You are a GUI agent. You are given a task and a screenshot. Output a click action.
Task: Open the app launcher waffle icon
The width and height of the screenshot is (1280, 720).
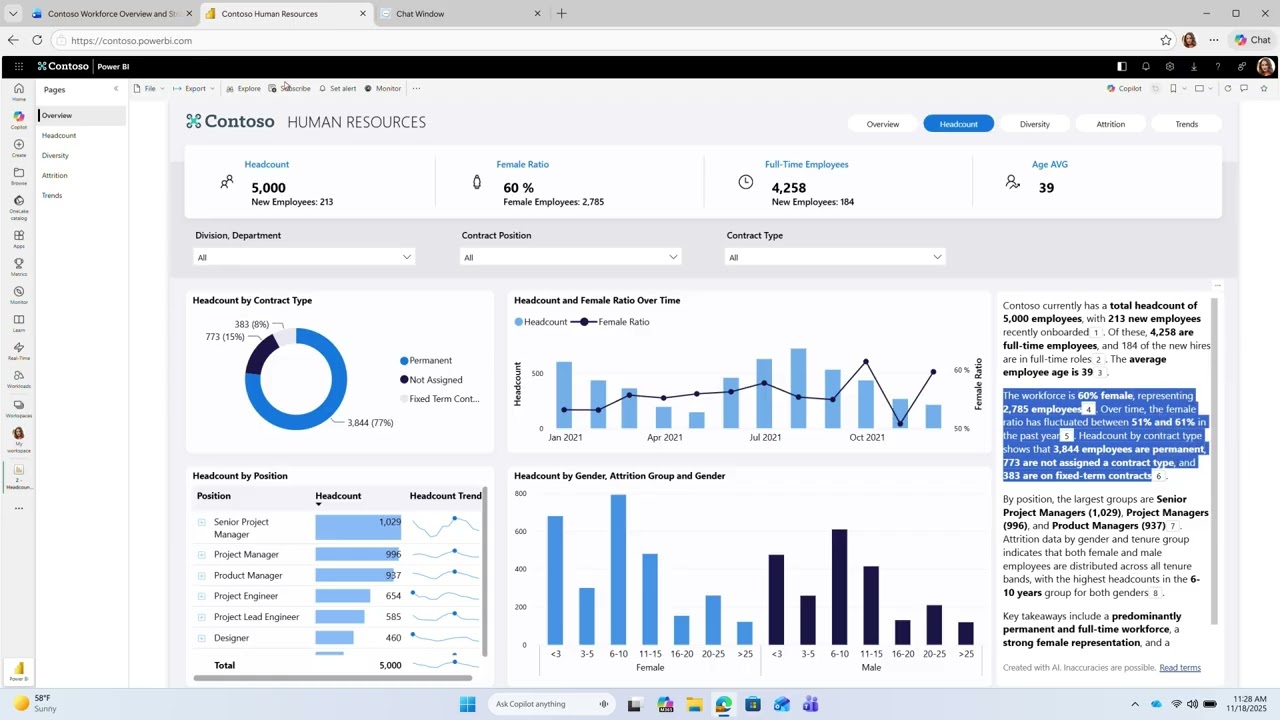(x=18, y=67)
